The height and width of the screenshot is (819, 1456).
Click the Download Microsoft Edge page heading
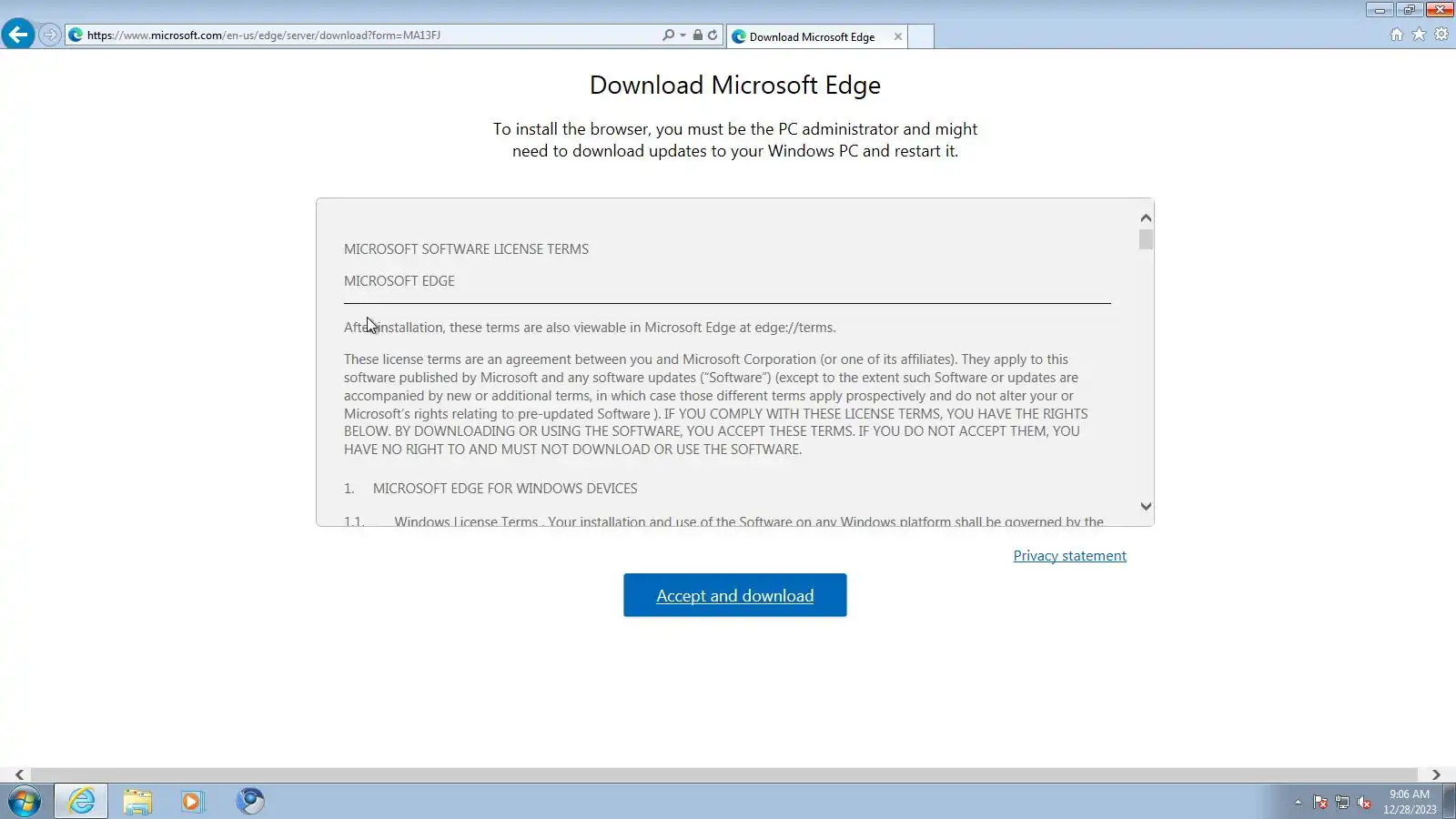pyautogui.click(x=735, y=85)
